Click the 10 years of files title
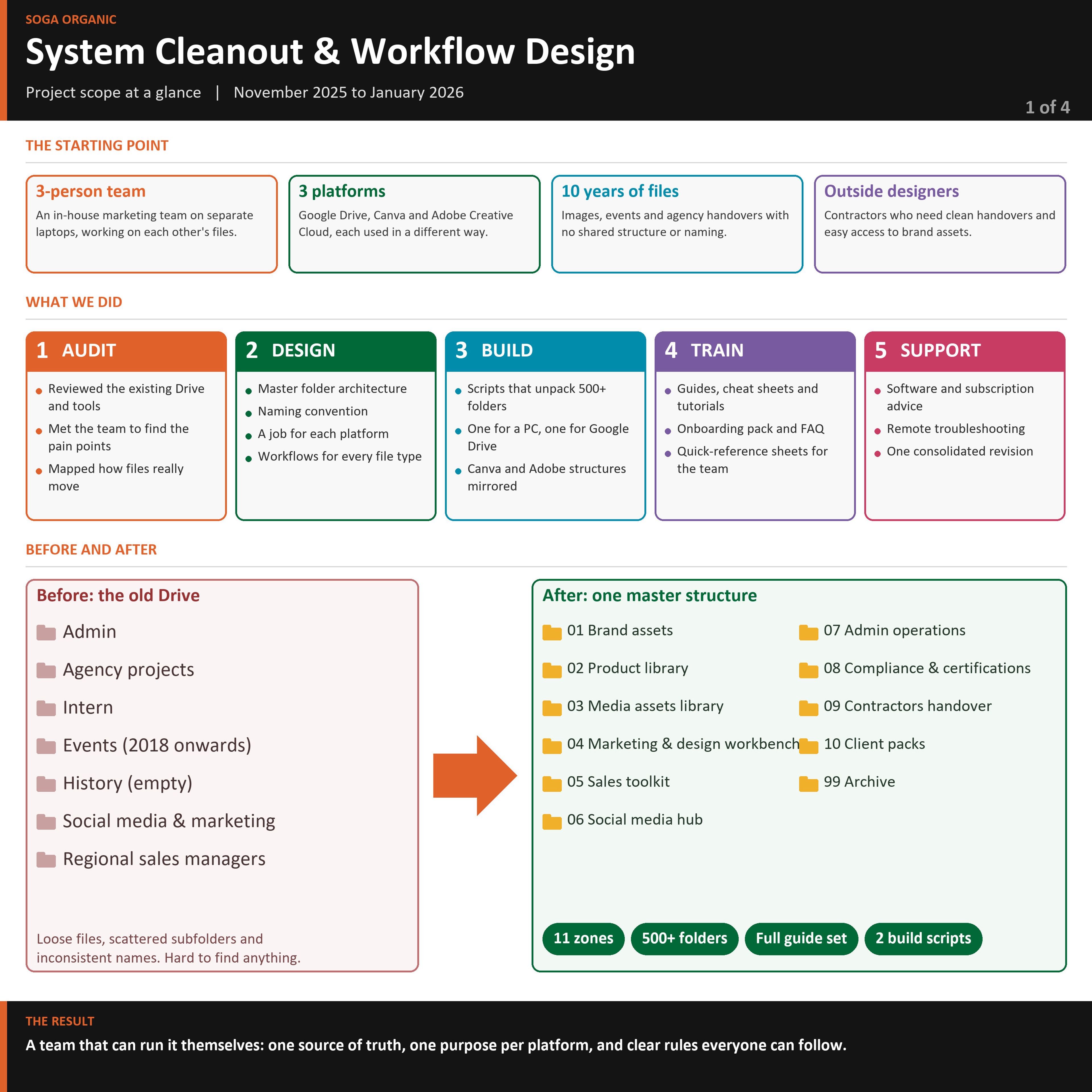Screen dimensions: 1092x1092 tap(619, 191)
